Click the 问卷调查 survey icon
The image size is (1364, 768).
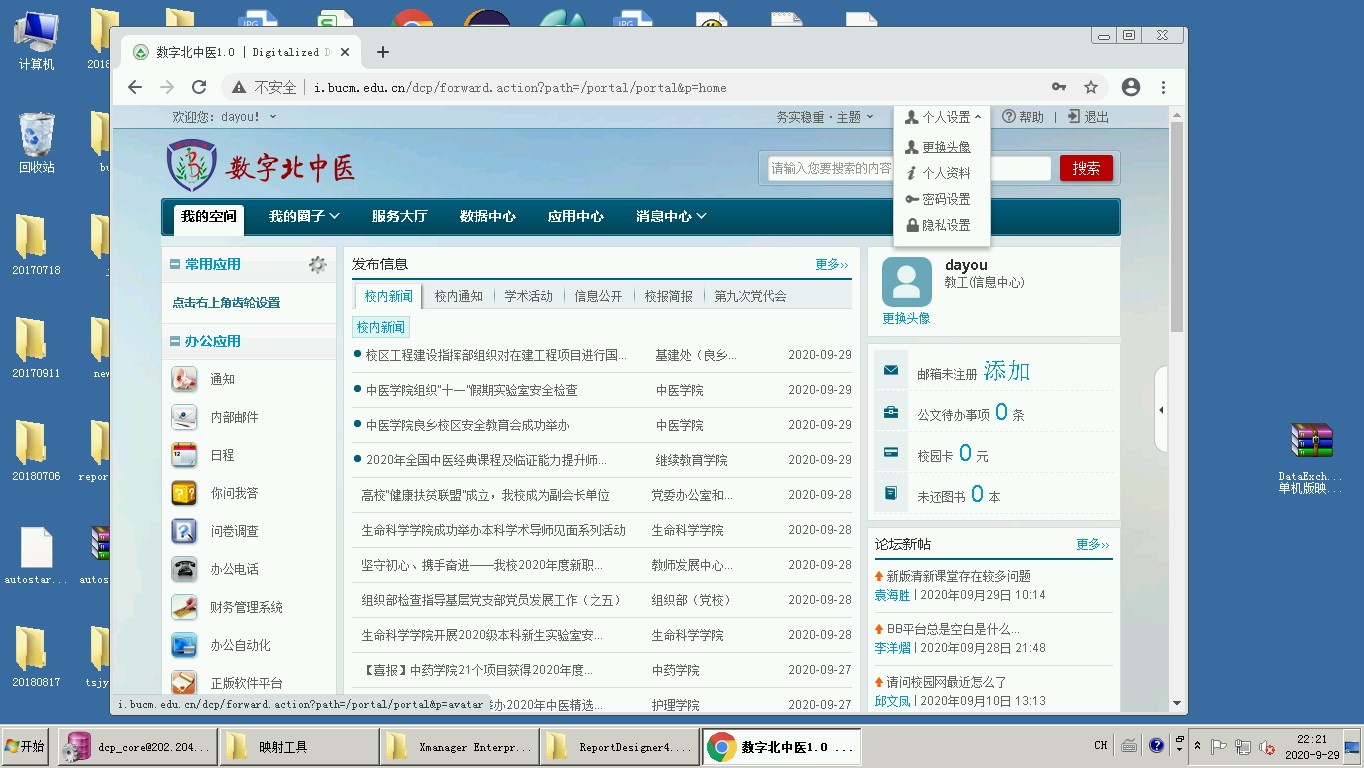184,531
